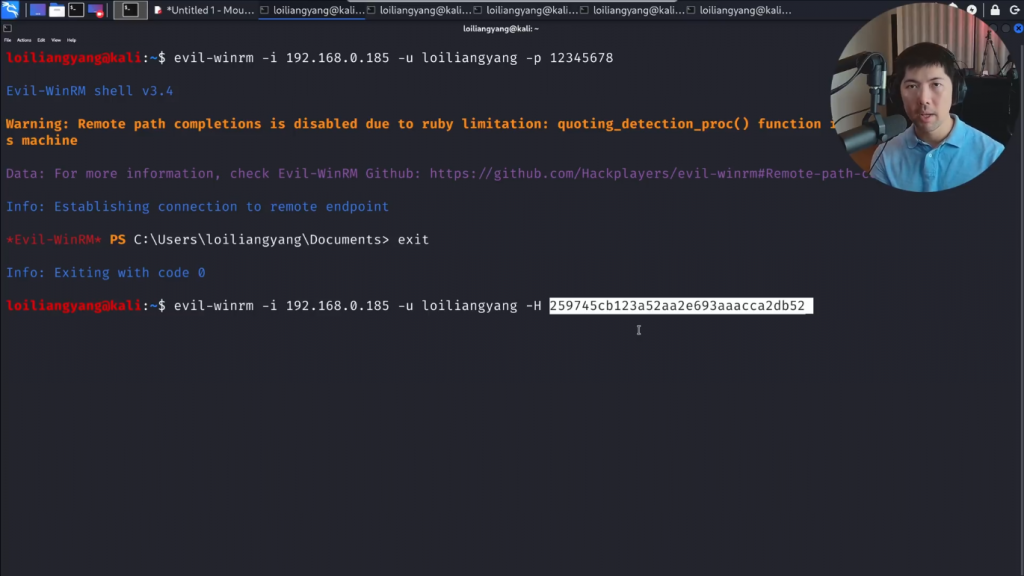This screenshot has width=1024, height=576.
Task: Open the Edit menu in terminal
Action: (41, 40)
